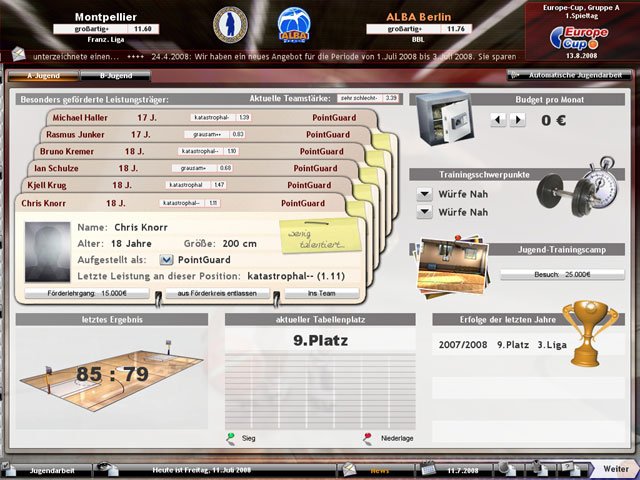
Task: Click the eye icon in bottom bar
Action: pos(106,468)
